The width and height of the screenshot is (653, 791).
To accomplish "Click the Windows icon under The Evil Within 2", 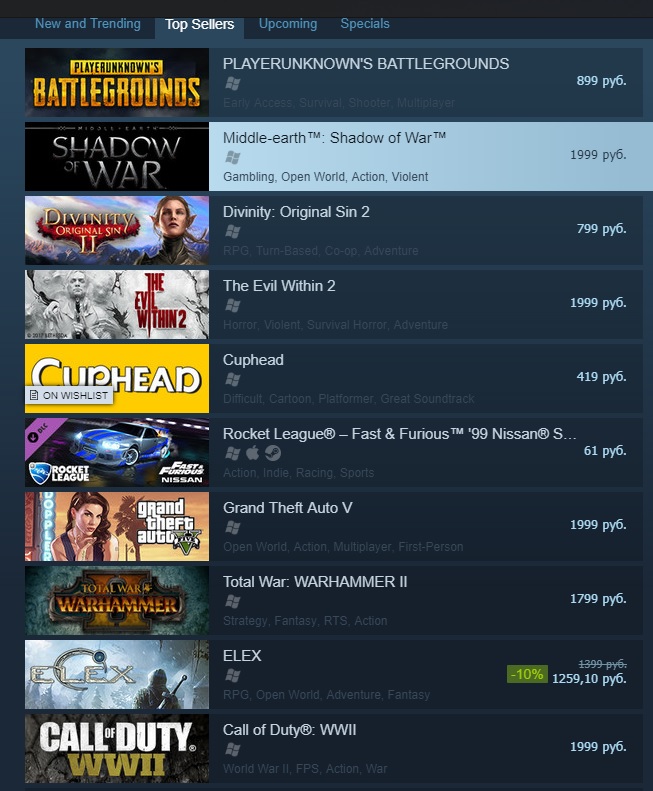I will [232, 305].
